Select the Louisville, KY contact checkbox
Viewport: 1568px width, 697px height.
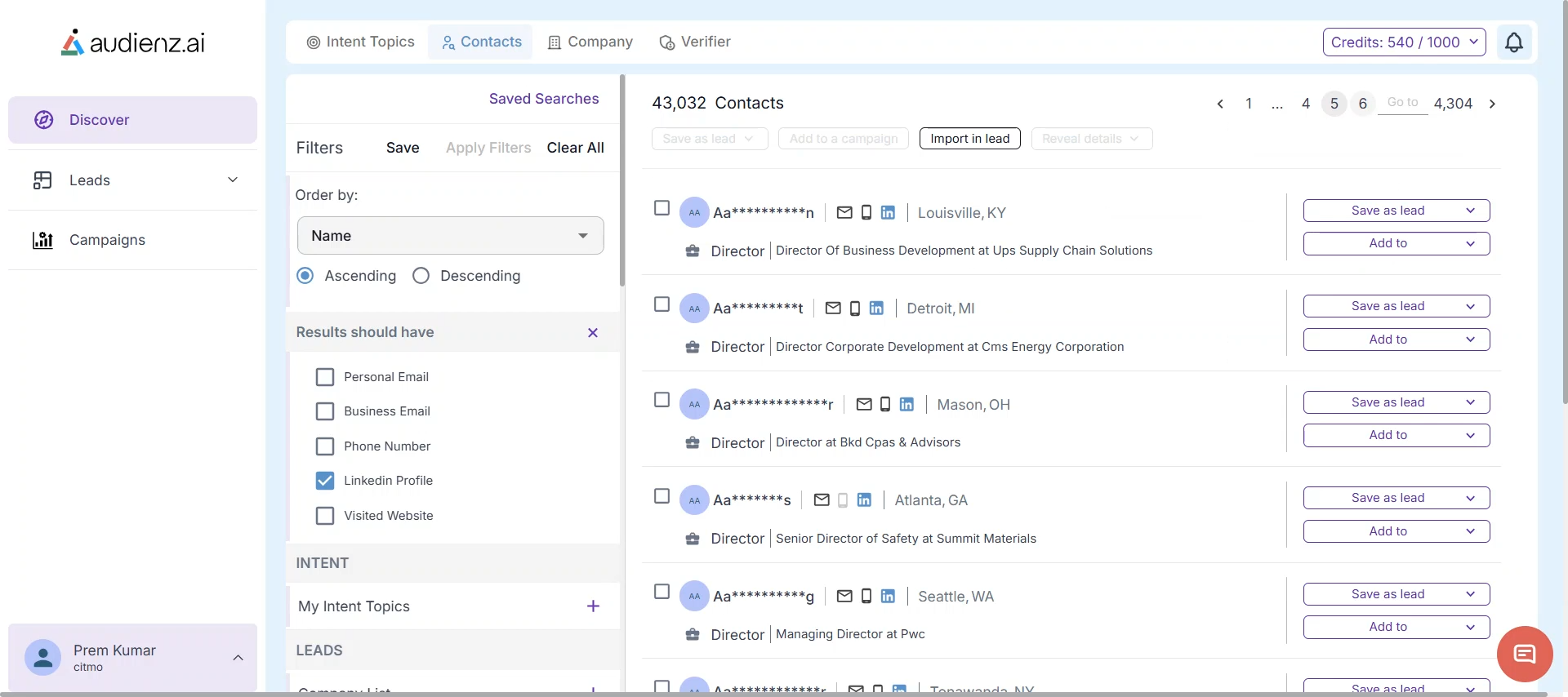[x=662, y=208]
